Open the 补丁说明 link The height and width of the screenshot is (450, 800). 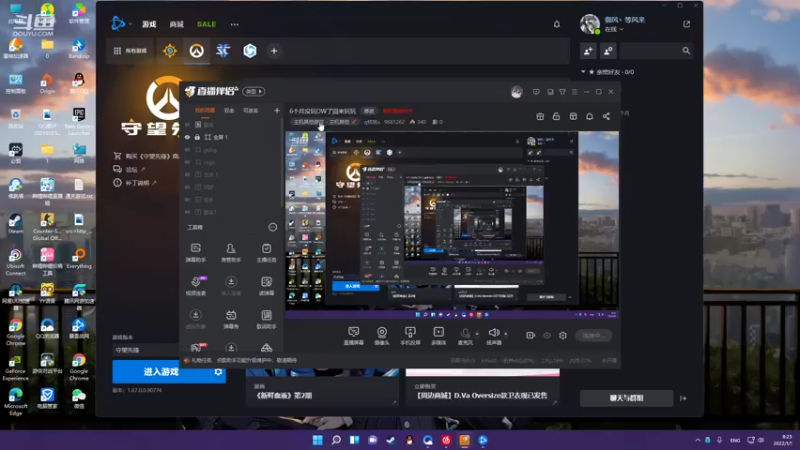137,183
